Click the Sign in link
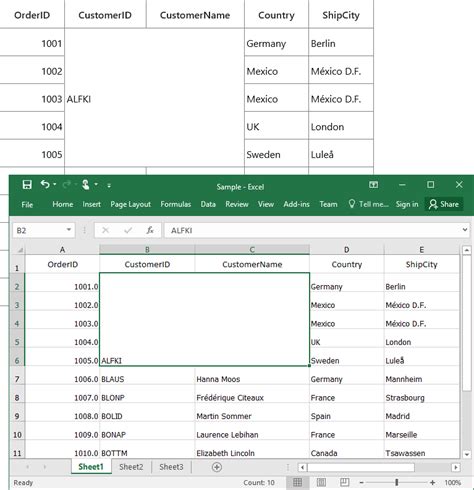474x490 pixels. click(x=407, y=204)
